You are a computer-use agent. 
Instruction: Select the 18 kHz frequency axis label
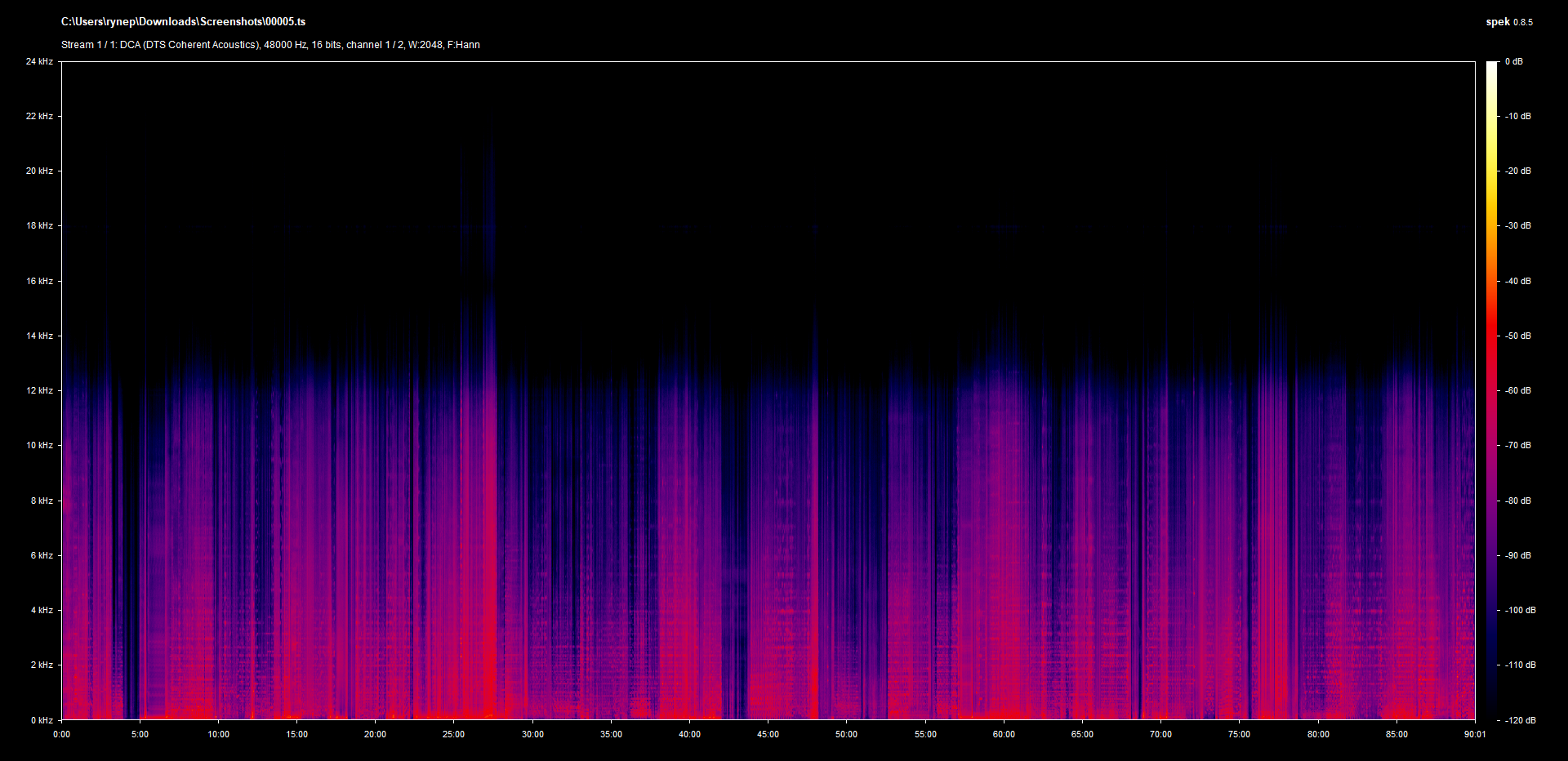[x=39, y=225]
